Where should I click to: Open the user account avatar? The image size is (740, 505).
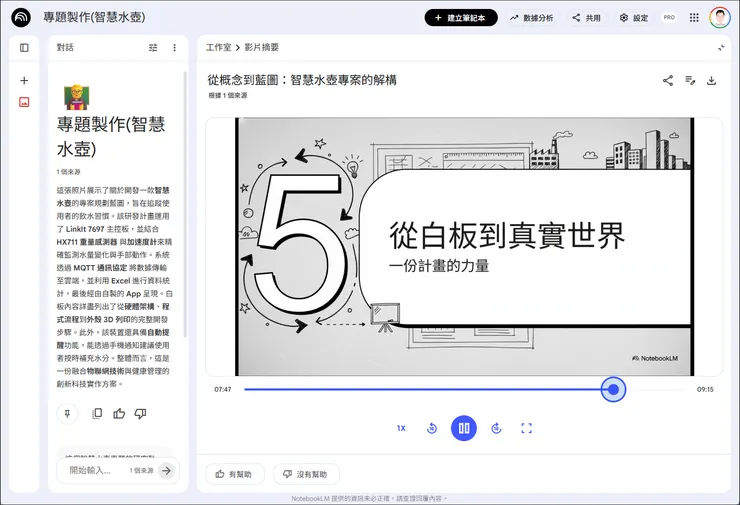pos(719,17)
